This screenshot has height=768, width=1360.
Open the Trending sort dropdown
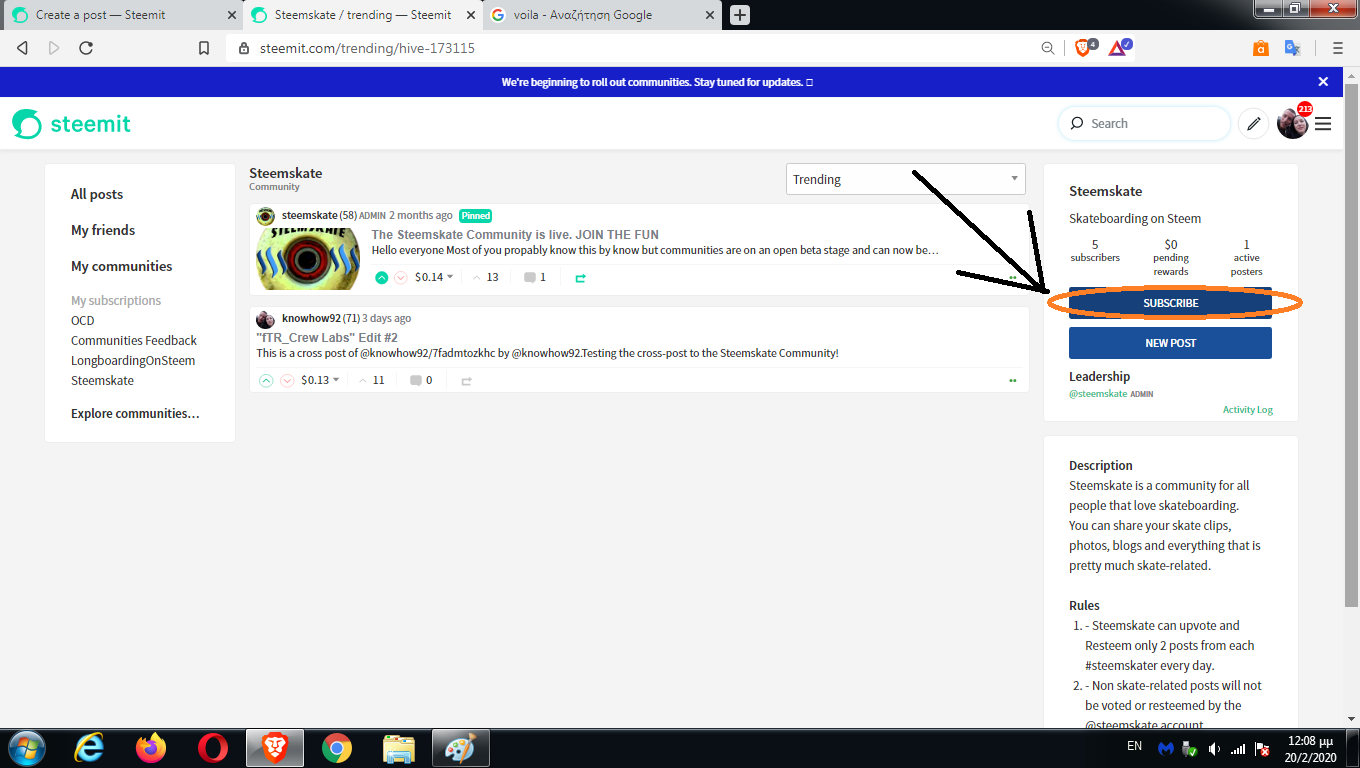coord(906,179)
